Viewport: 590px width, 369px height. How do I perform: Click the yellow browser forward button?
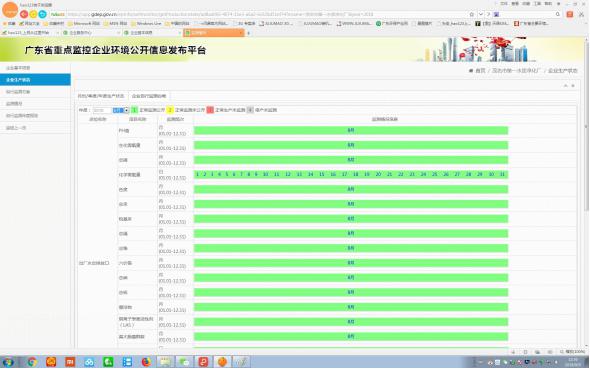(33, 14)
